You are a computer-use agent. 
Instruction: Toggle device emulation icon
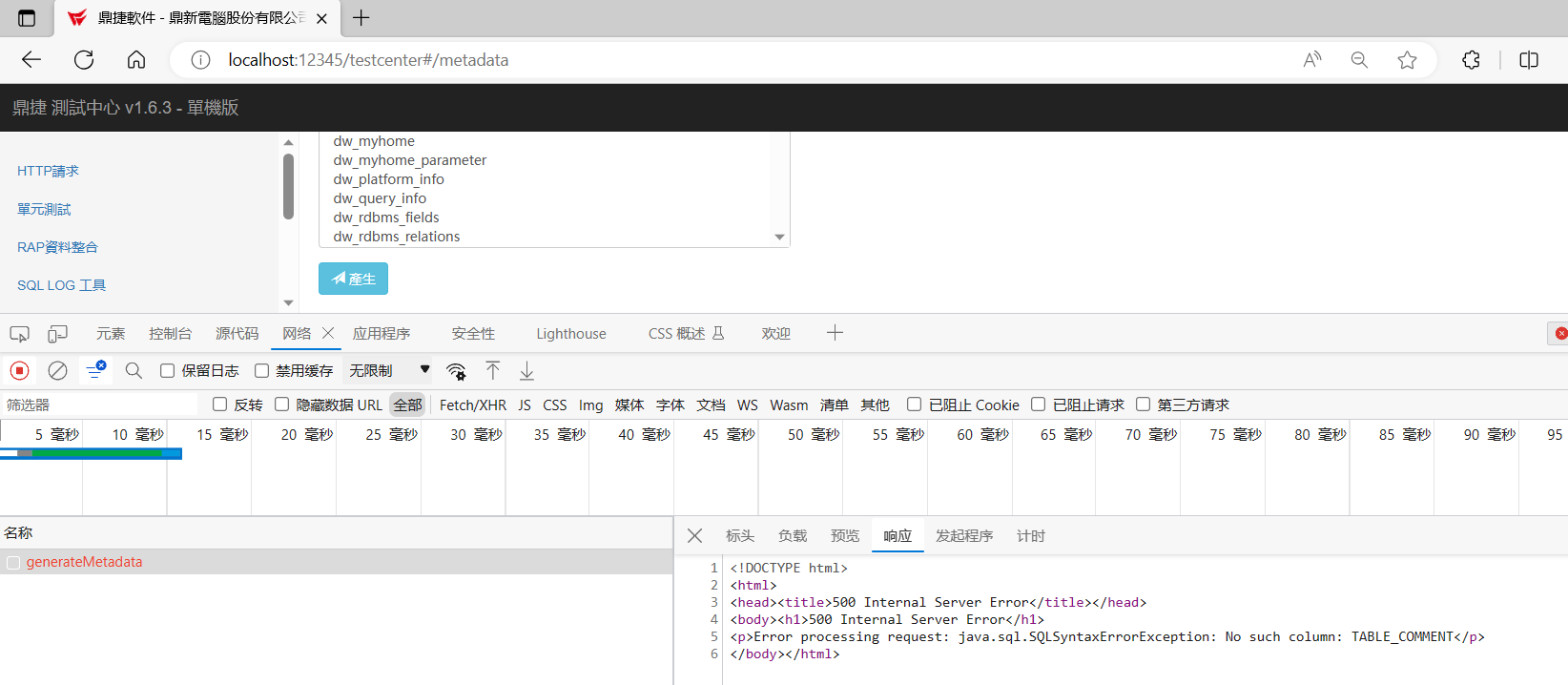pos(57,333)
